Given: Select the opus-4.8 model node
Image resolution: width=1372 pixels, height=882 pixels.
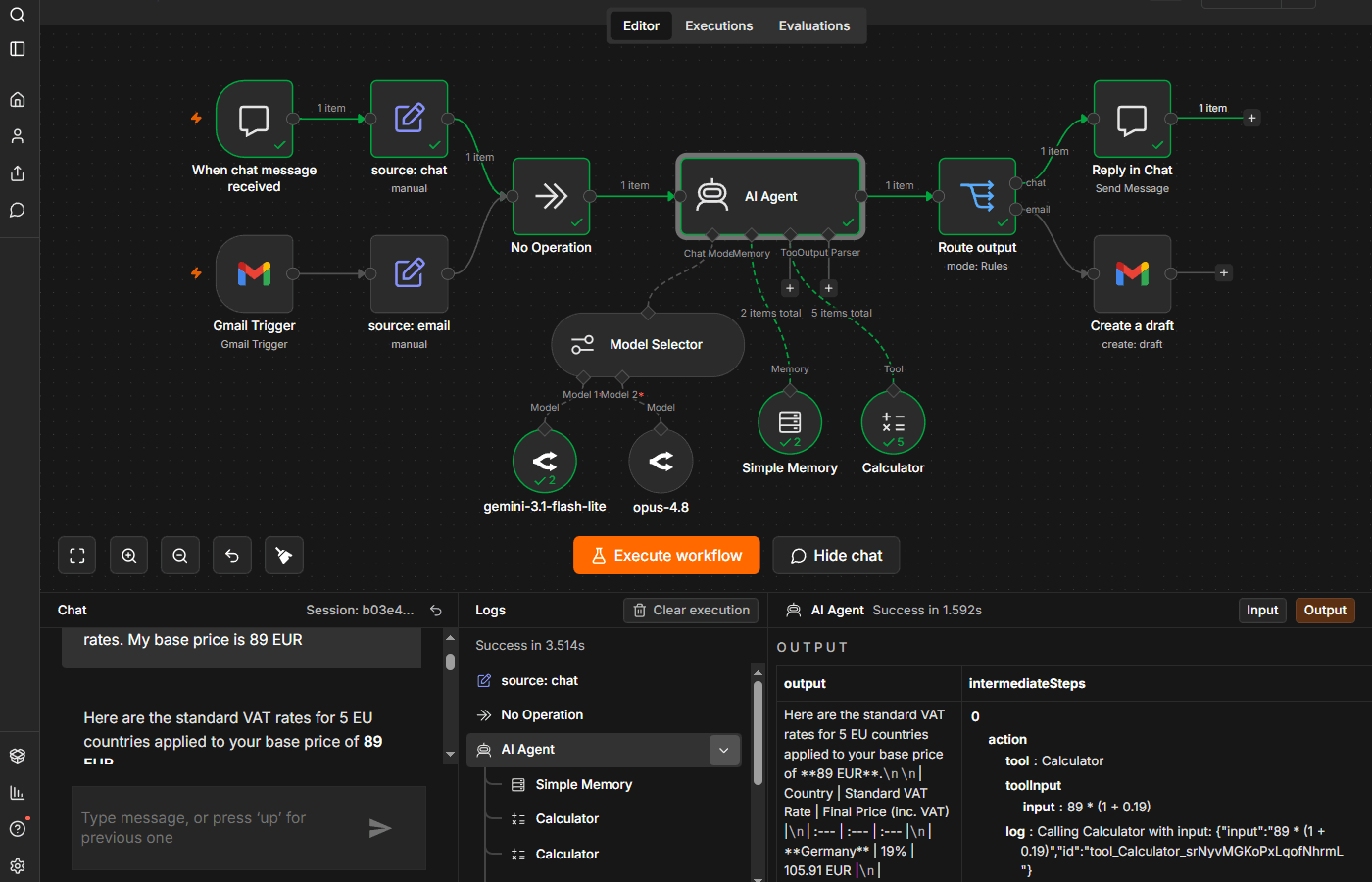Looking at the screenshot, I should [x=661, y=461].
